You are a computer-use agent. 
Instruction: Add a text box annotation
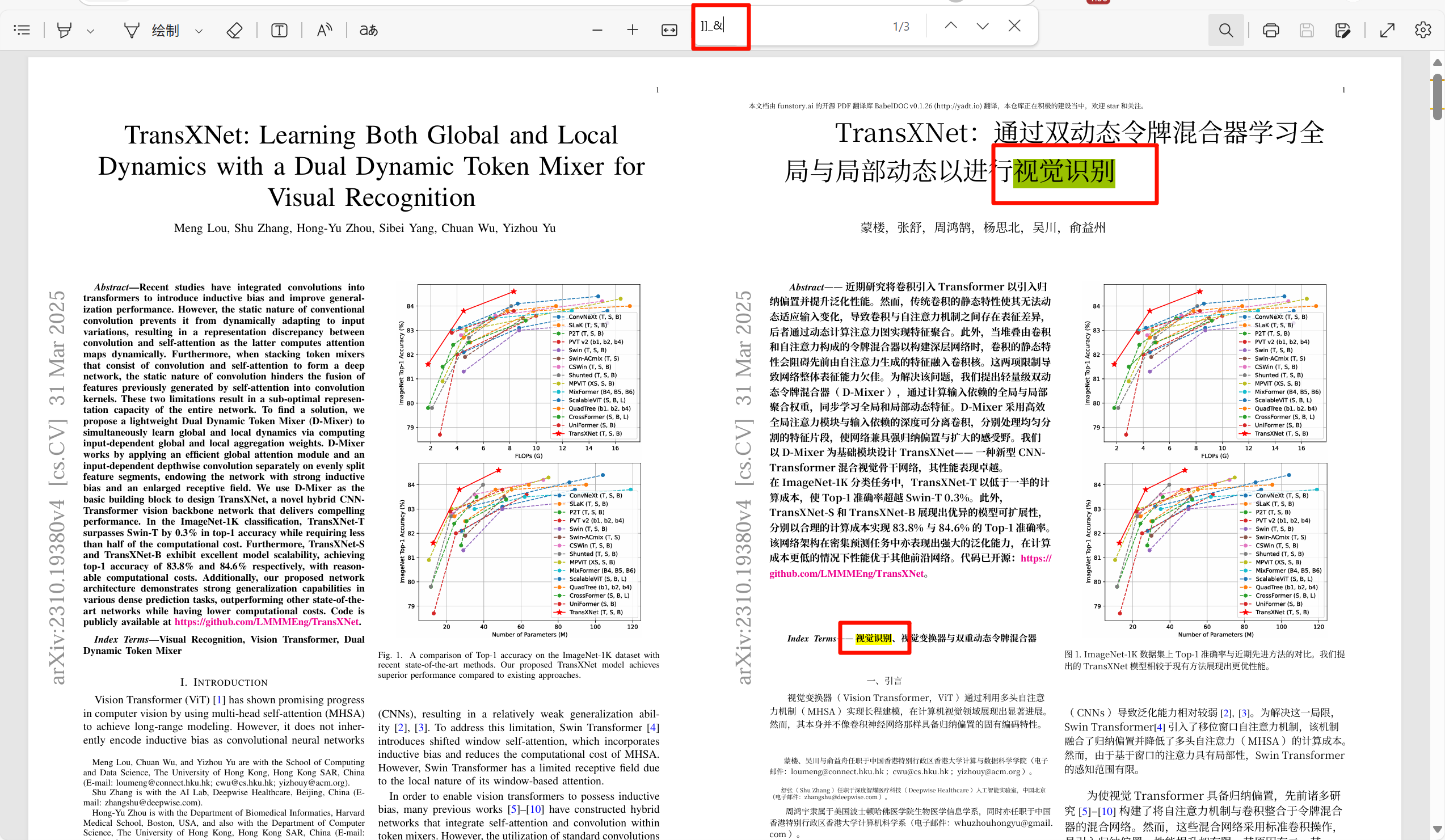pyautogui.click(x=279, y=30)
